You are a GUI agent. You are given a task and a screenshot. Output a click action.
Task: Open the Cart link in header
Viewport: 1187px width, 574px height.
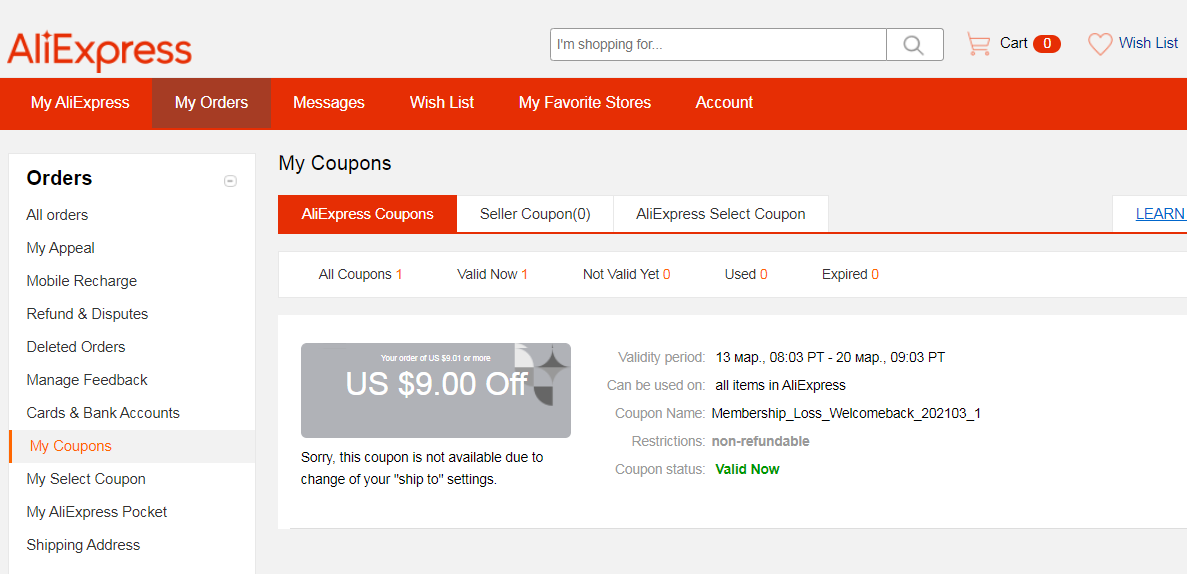click(x=1013, y=43)
